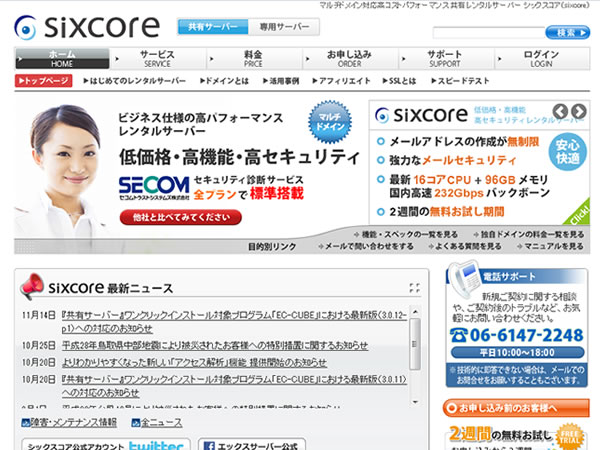This screenshot has width=600, height=450.
Task: Open はじめてのレンタルサーバー link
Action: click(134, 81)
